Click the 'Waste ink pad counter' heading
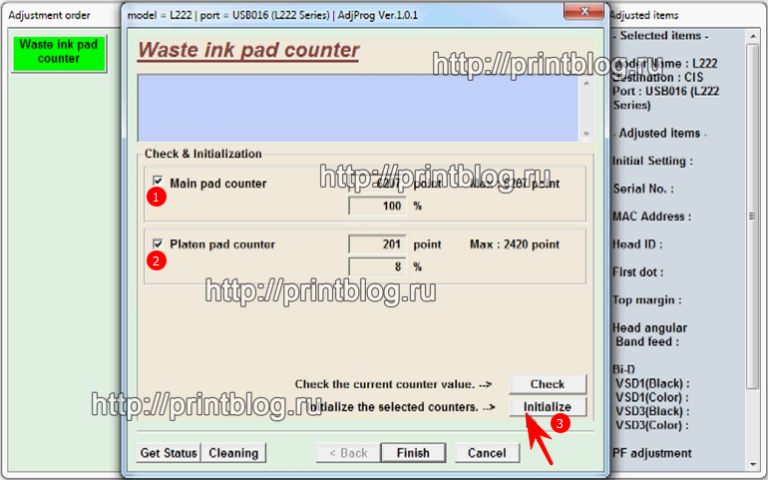768x480 pixels. pos(248,50)
